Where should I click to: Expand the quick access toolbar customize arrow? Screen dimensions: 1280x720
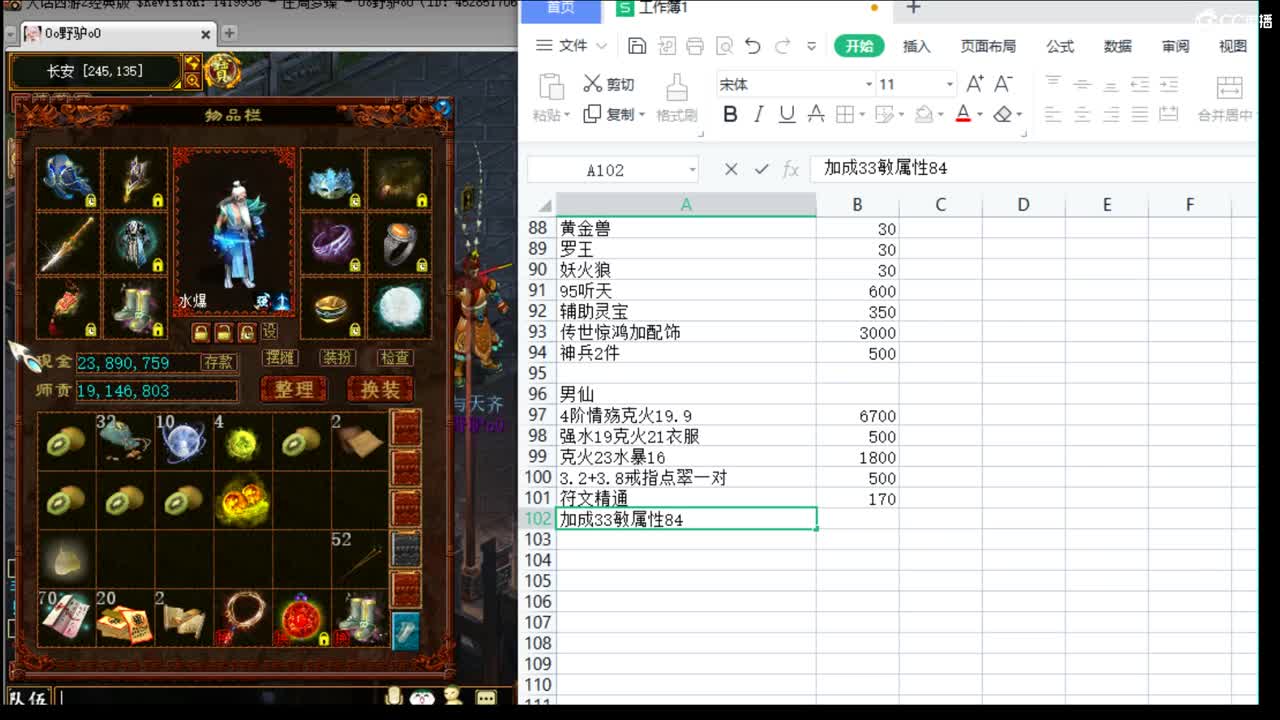[811, 46]
